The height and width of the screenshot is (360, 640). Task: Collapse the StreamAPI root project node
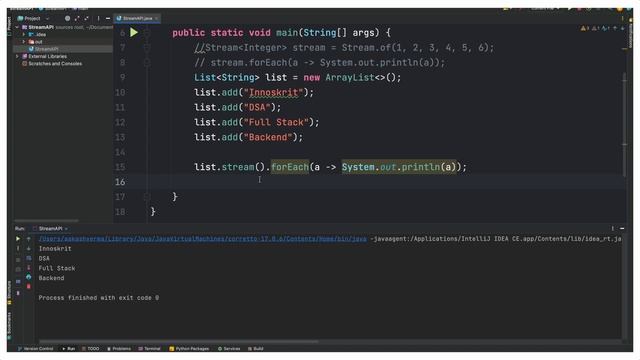pyautogui.click(x=17, y=27)
